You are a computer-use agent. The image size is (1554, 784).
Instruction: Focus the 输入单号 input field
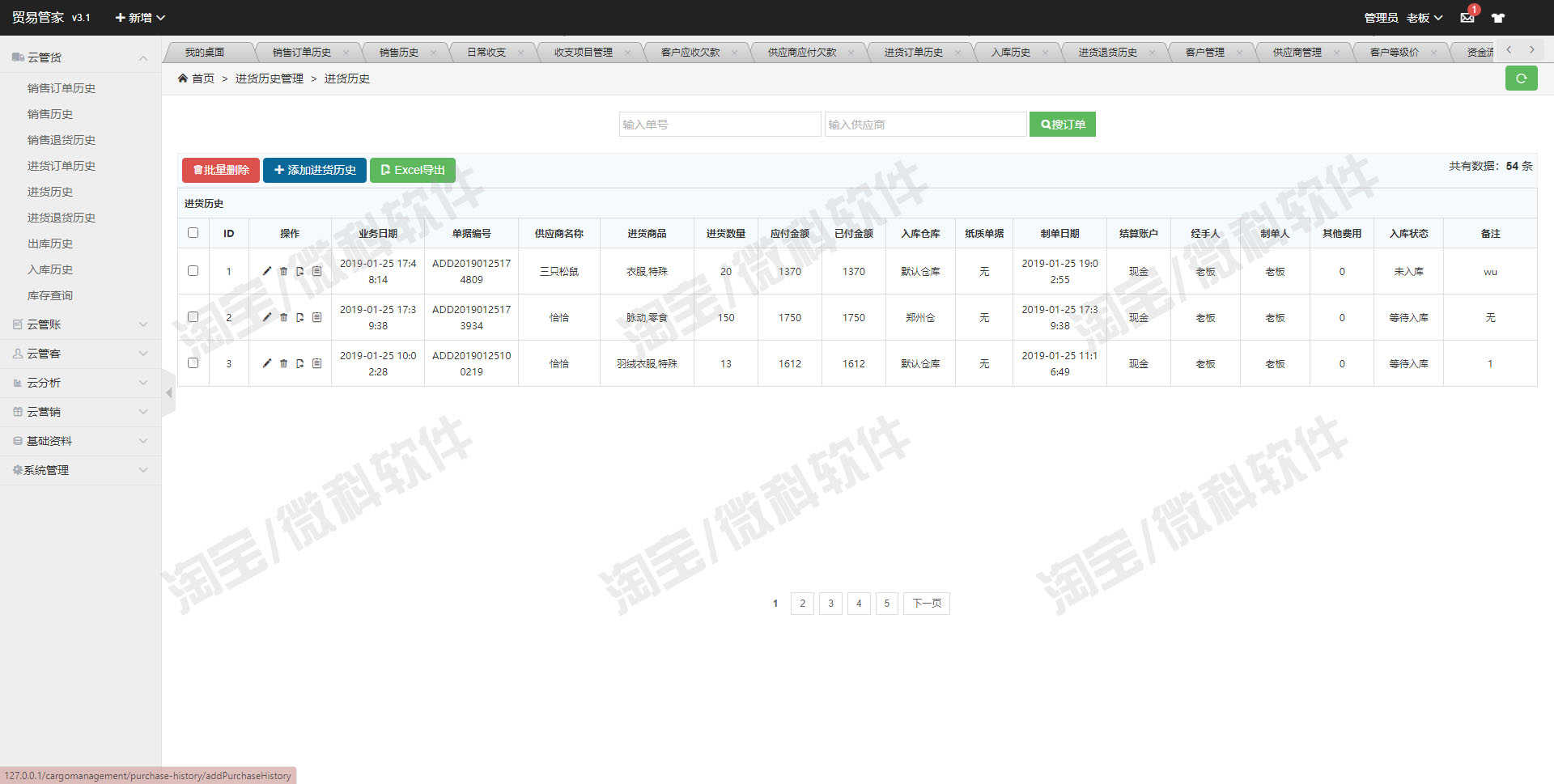click(720, 125)
